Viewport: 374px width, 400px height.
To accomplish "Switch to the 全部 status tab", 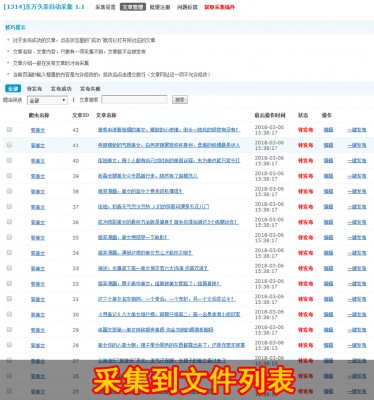I will click(x=13, y=88).
